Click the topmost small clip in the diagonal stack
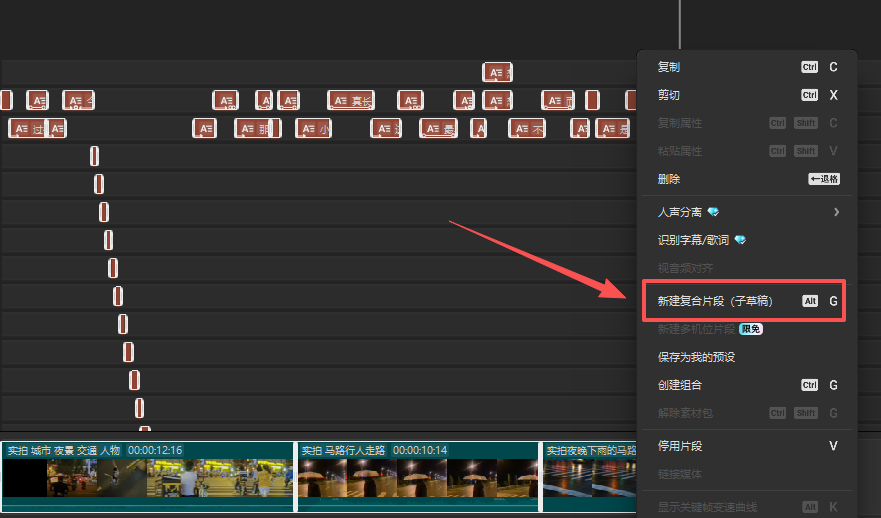 click(x=94, y=156)
